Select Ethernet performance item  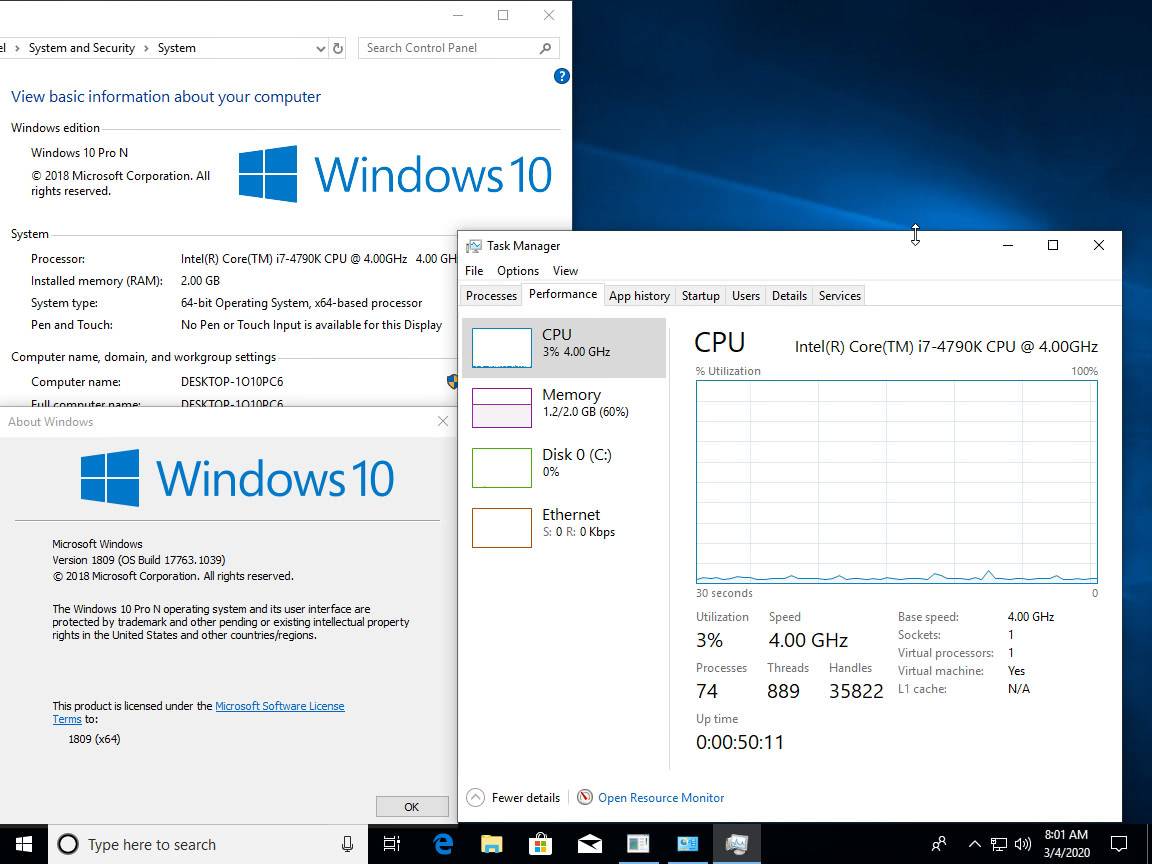[x=564, y=528]
